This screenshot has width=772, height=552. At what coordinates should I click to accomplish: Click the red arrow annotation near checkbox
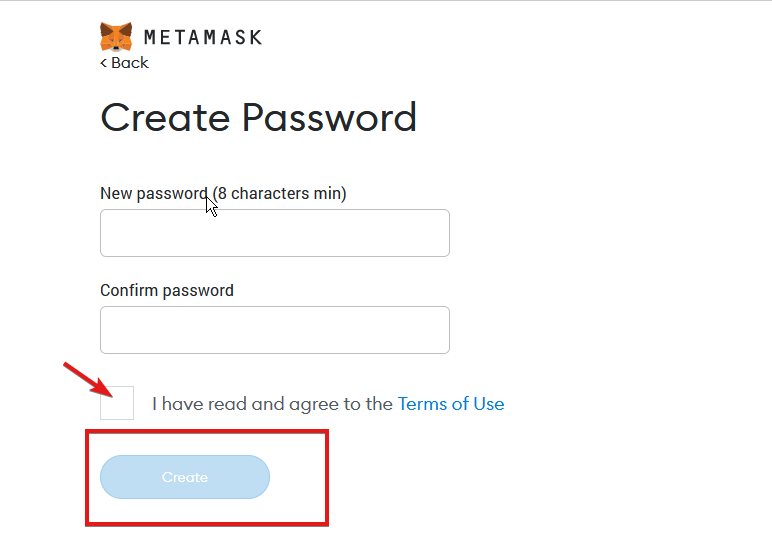(89, 379)
